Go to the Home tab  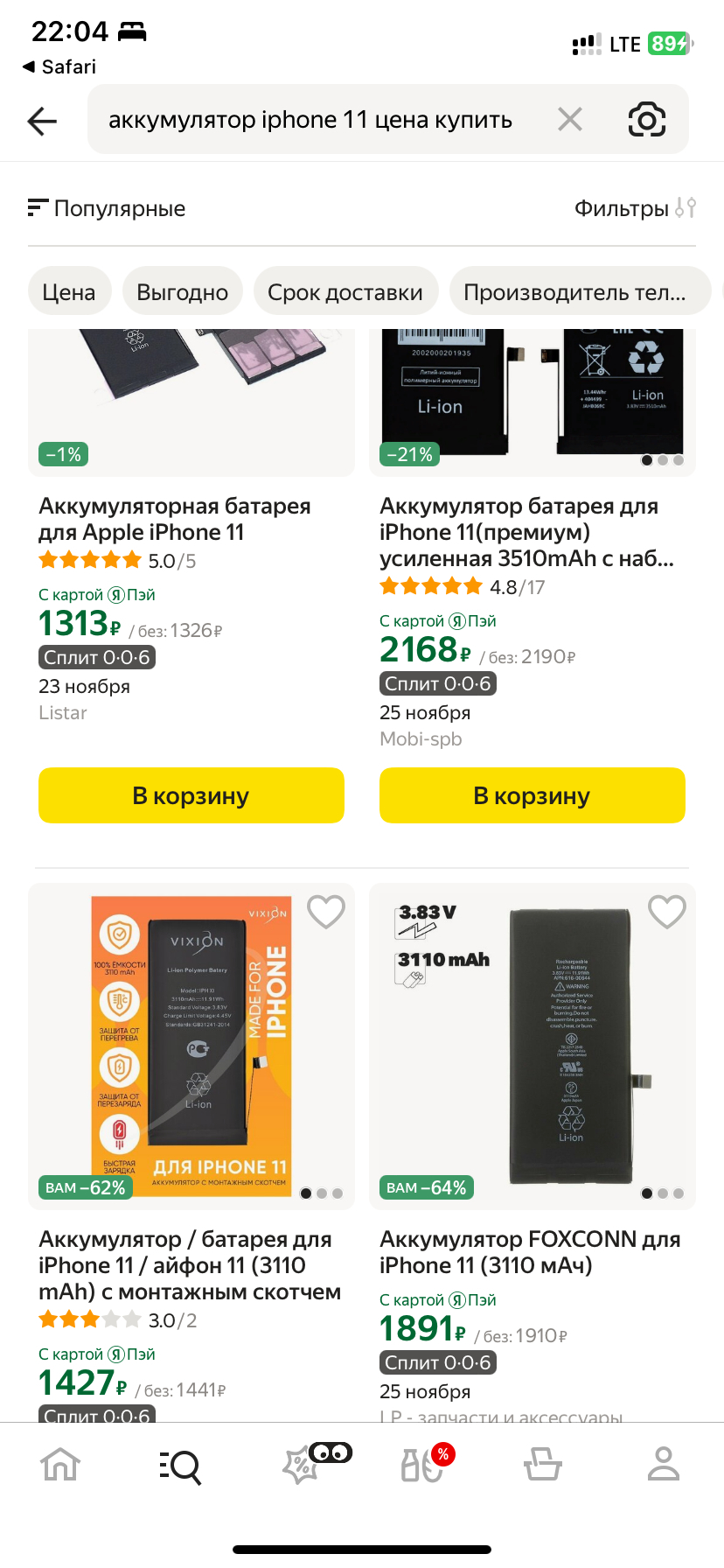pos(60,1465)
